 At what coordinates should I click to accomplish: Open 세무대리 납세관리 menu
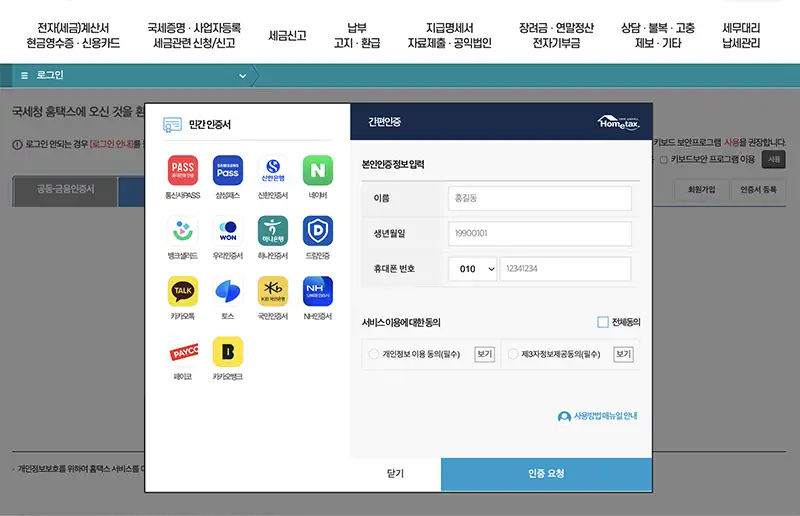pos(741,35)
